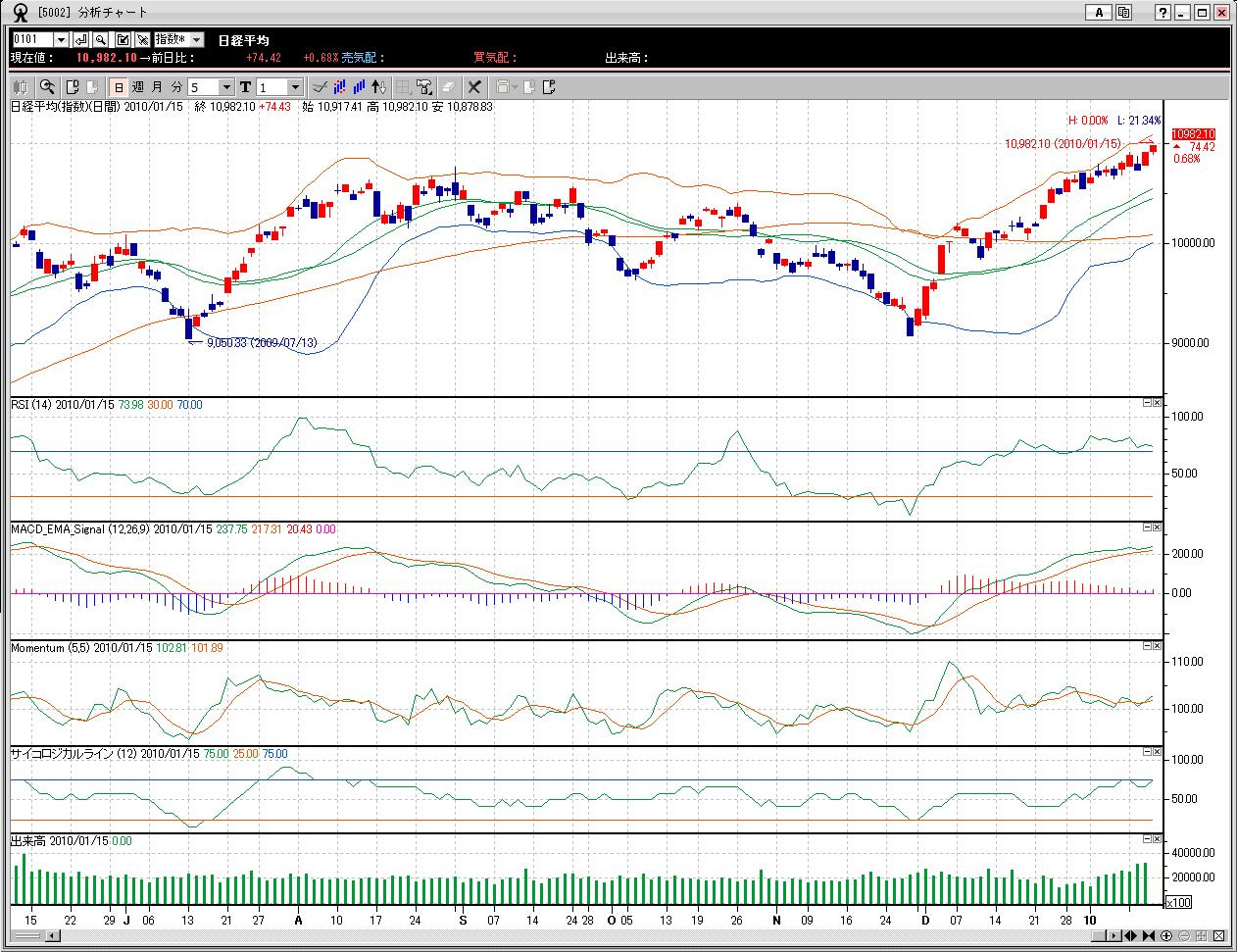
Task: Open the stock code 0101 dropdown
Action: [61, 39]
